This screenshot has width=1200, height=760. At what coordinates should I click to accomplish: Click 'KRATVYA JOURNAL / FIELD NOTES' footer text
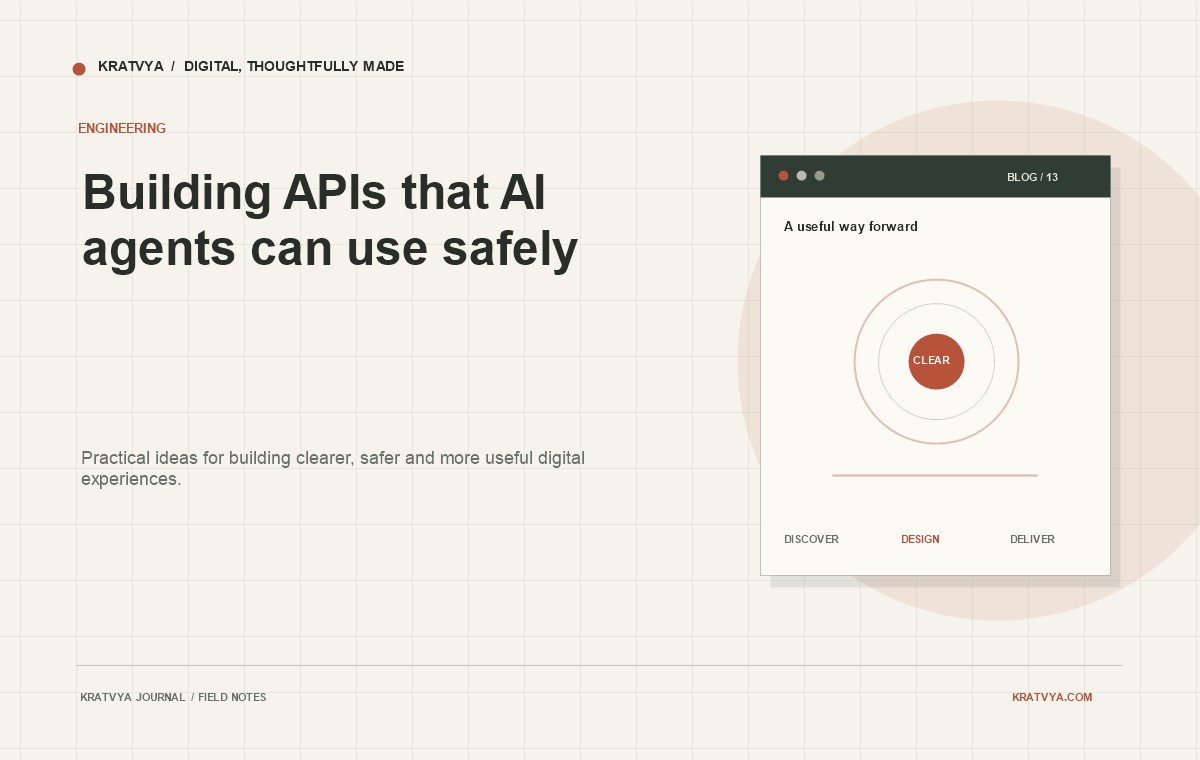pos(173,697)
